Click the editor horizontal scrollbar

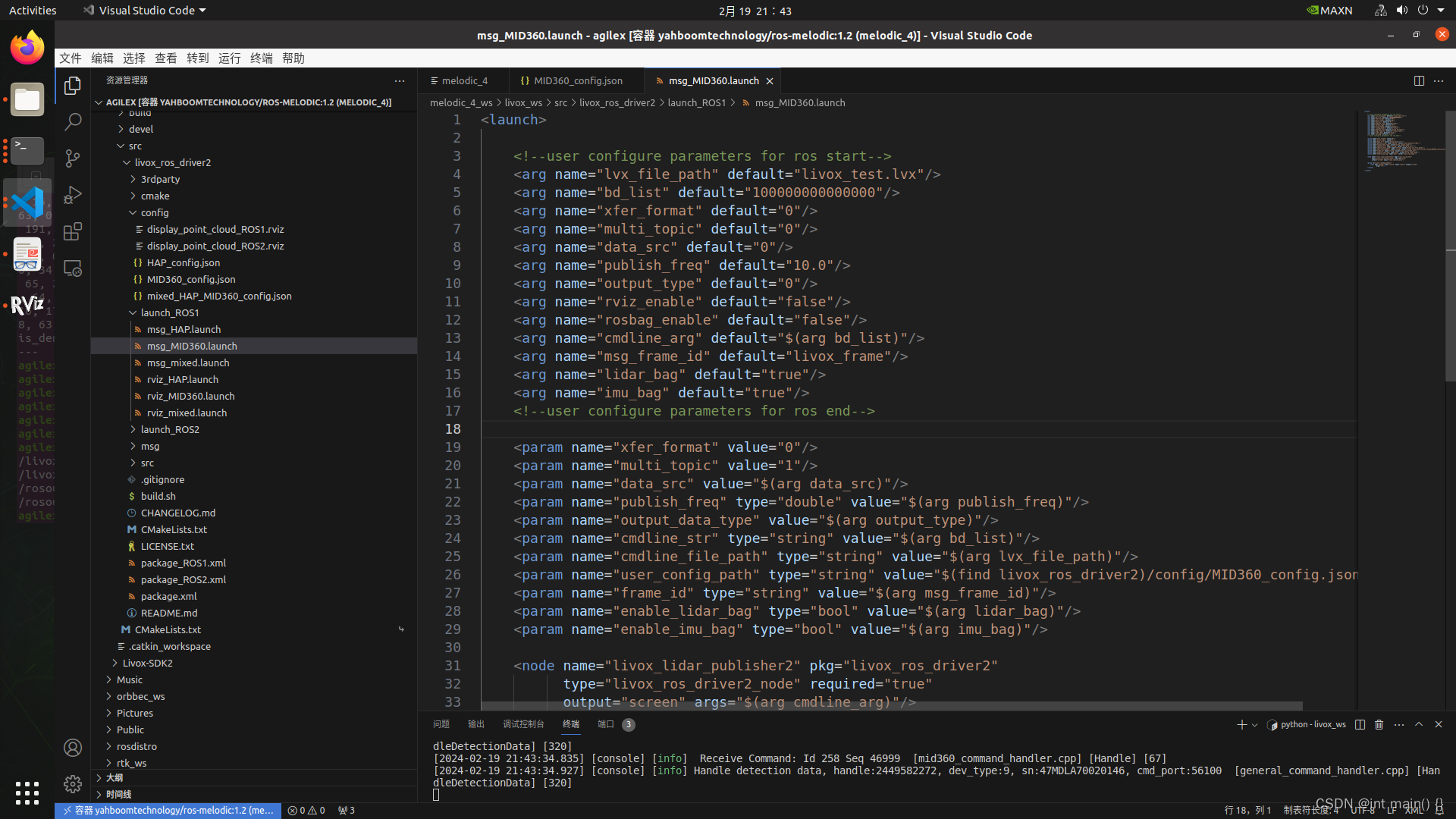tap(891, 706)
